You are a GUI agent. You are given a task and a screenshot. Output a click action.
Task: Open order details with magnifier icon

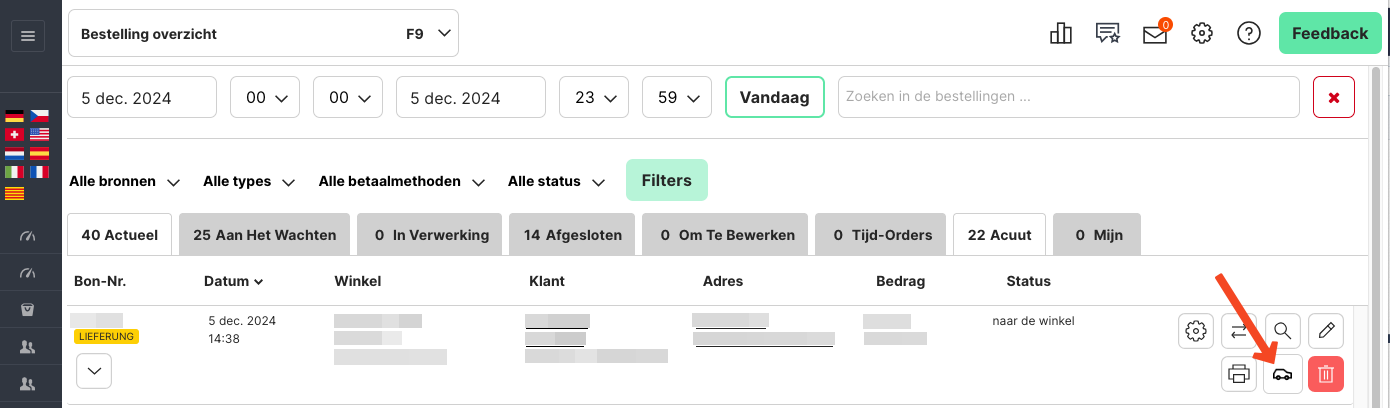(x=1282, y=329)
